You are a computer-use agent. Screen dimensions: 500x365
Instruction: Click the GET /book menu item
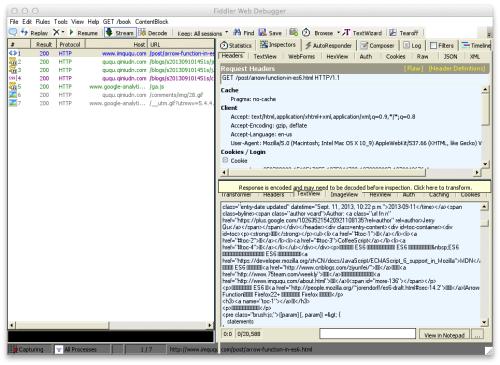click(x=117, y=22)
